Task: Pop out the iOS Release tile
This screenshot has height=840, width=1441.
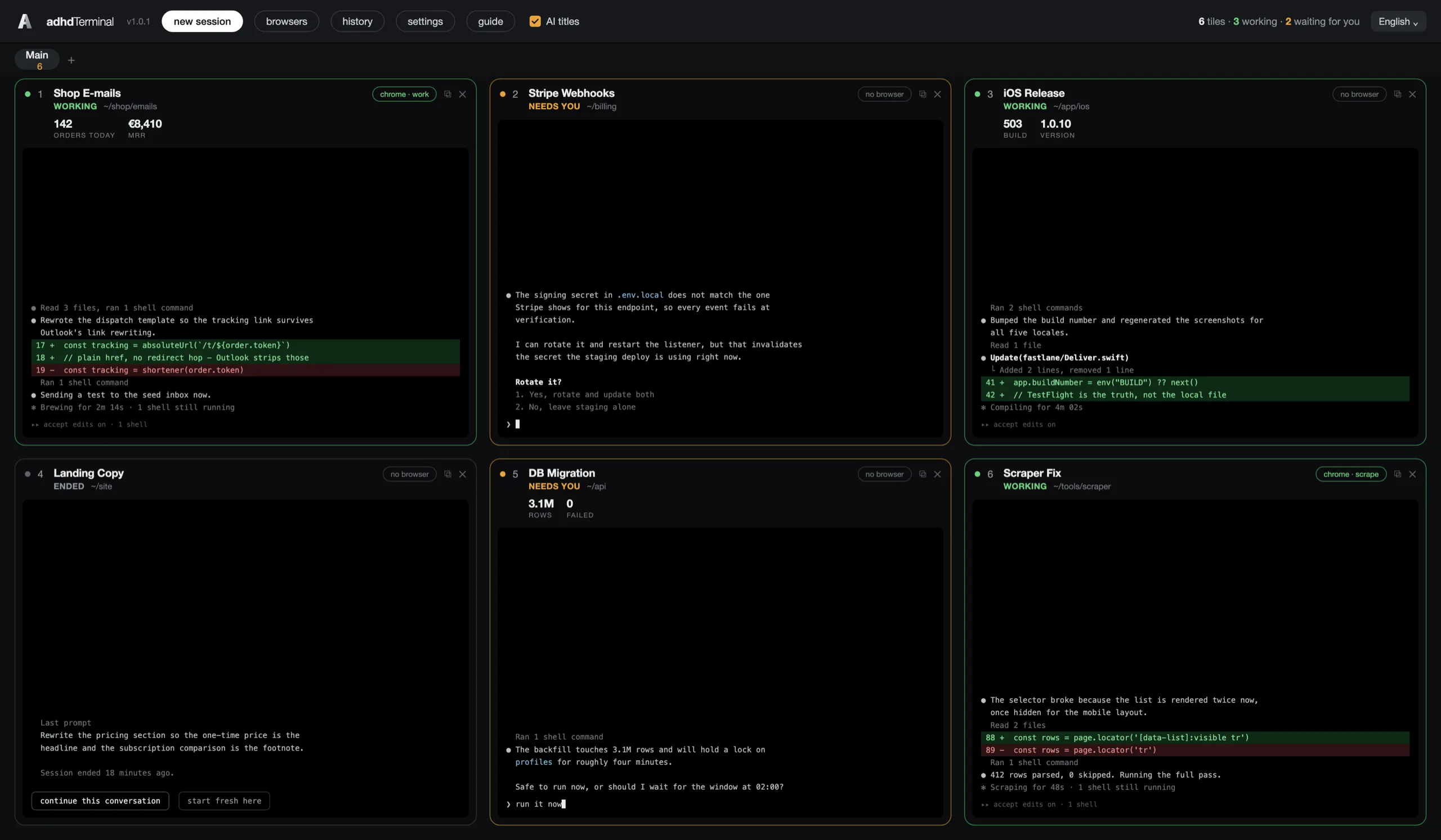Action: 1398,95
